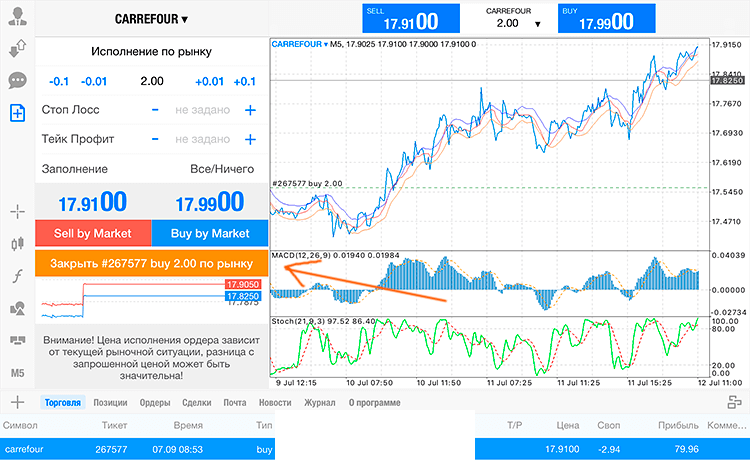Open the accounts profile icon
This screenshot has height=460, width=750.
pyautogui.click(x=18, y=17)
